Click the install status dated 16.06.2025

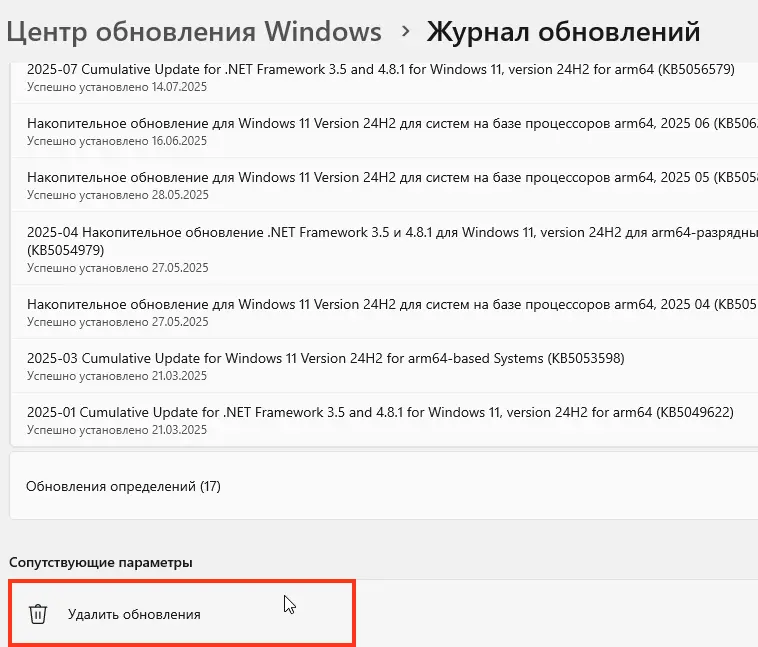pyautogui.click(x=117, y=141)
